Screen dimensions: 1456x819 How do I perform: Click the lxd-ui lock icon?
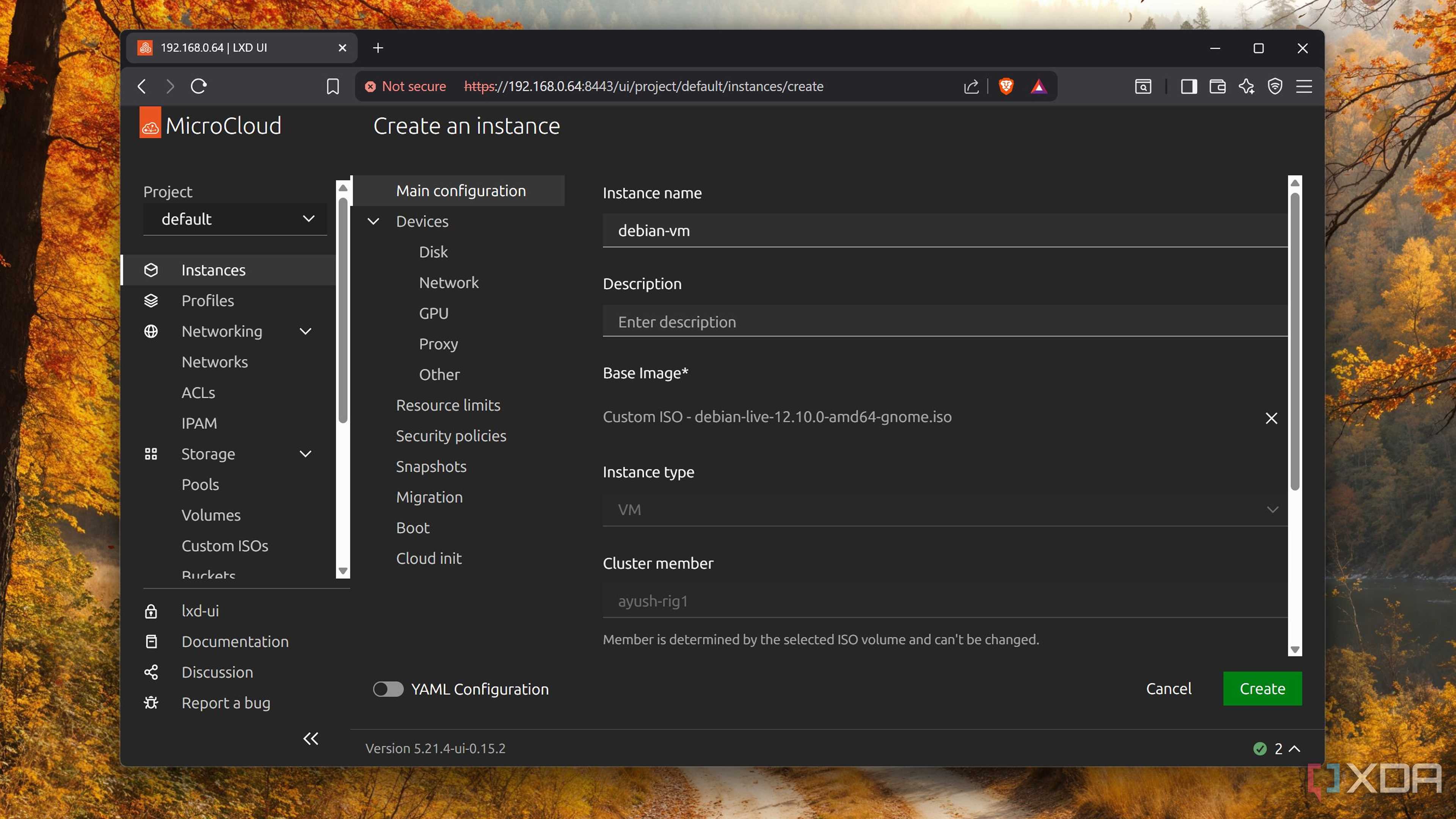pyautogui.click(x=151, y=611)
